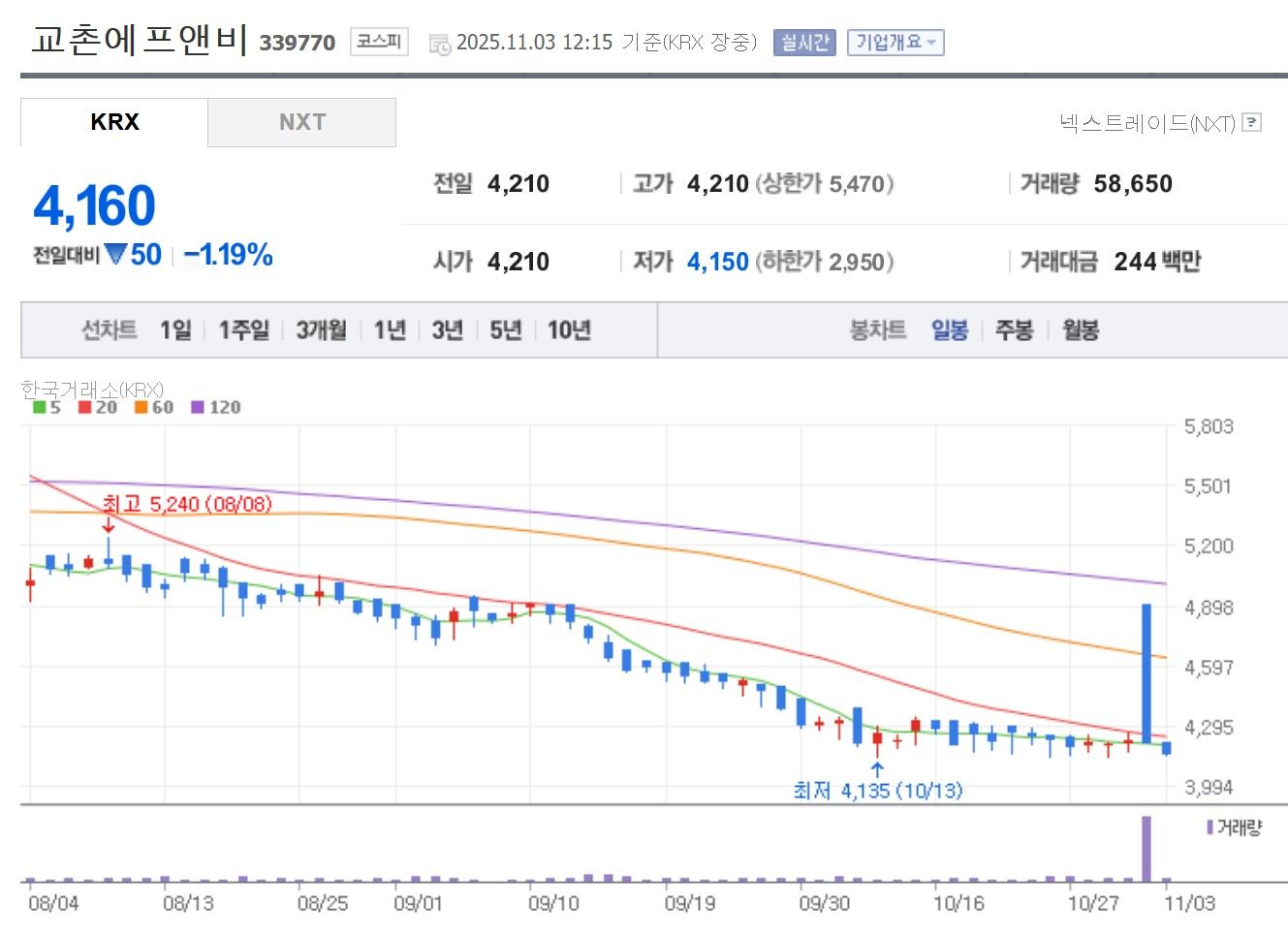Click the green 5-day moving average swatch
This screenshot has height=938, width=1288.
(x=40, y=407)
